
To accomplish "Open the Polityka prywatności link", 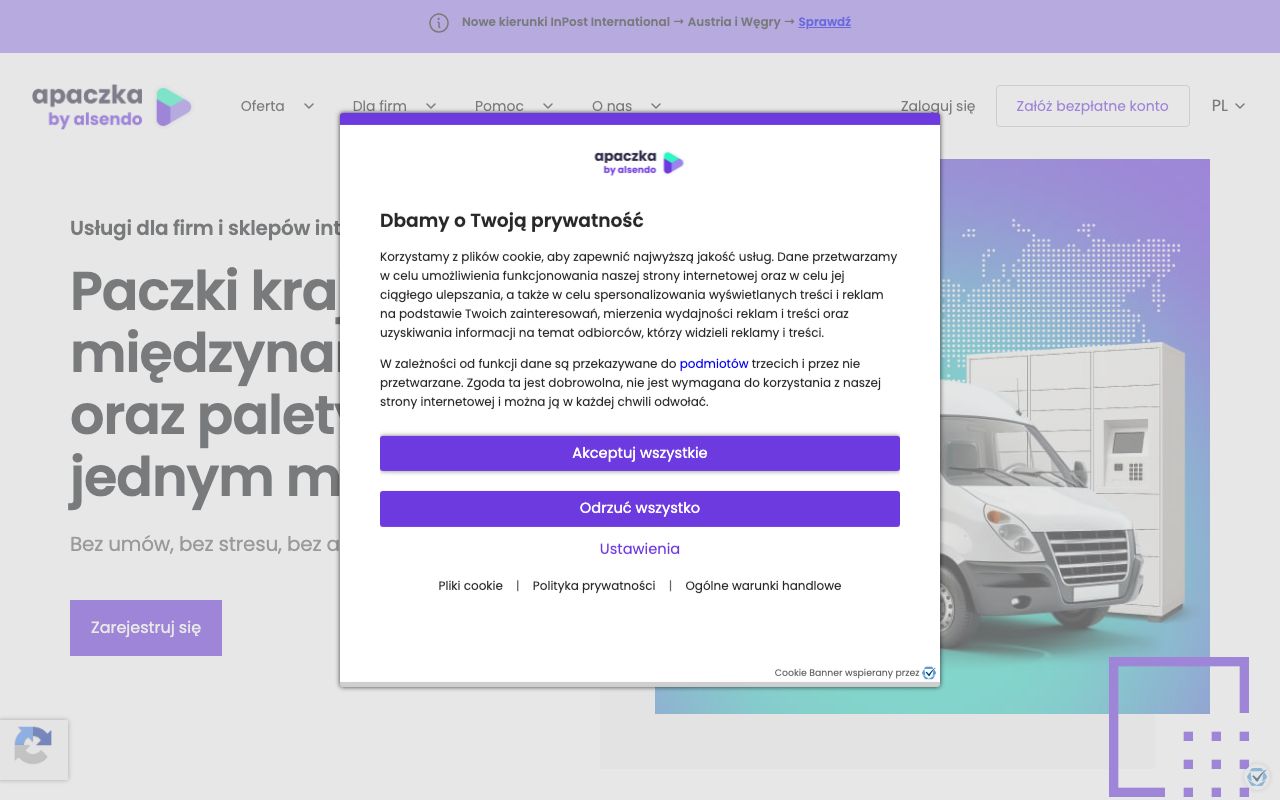I will pyautogui.click(x=594, y=586).
